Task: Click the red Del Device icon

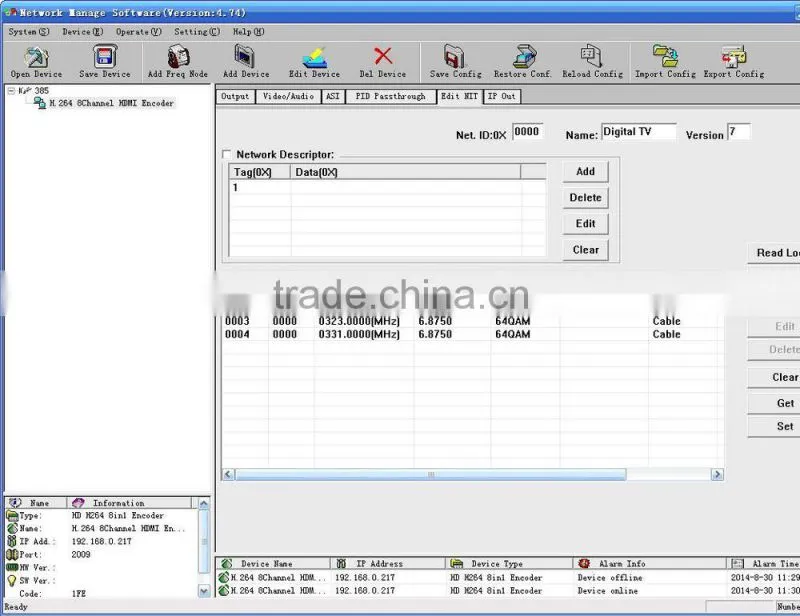Action: click(383, 56)
